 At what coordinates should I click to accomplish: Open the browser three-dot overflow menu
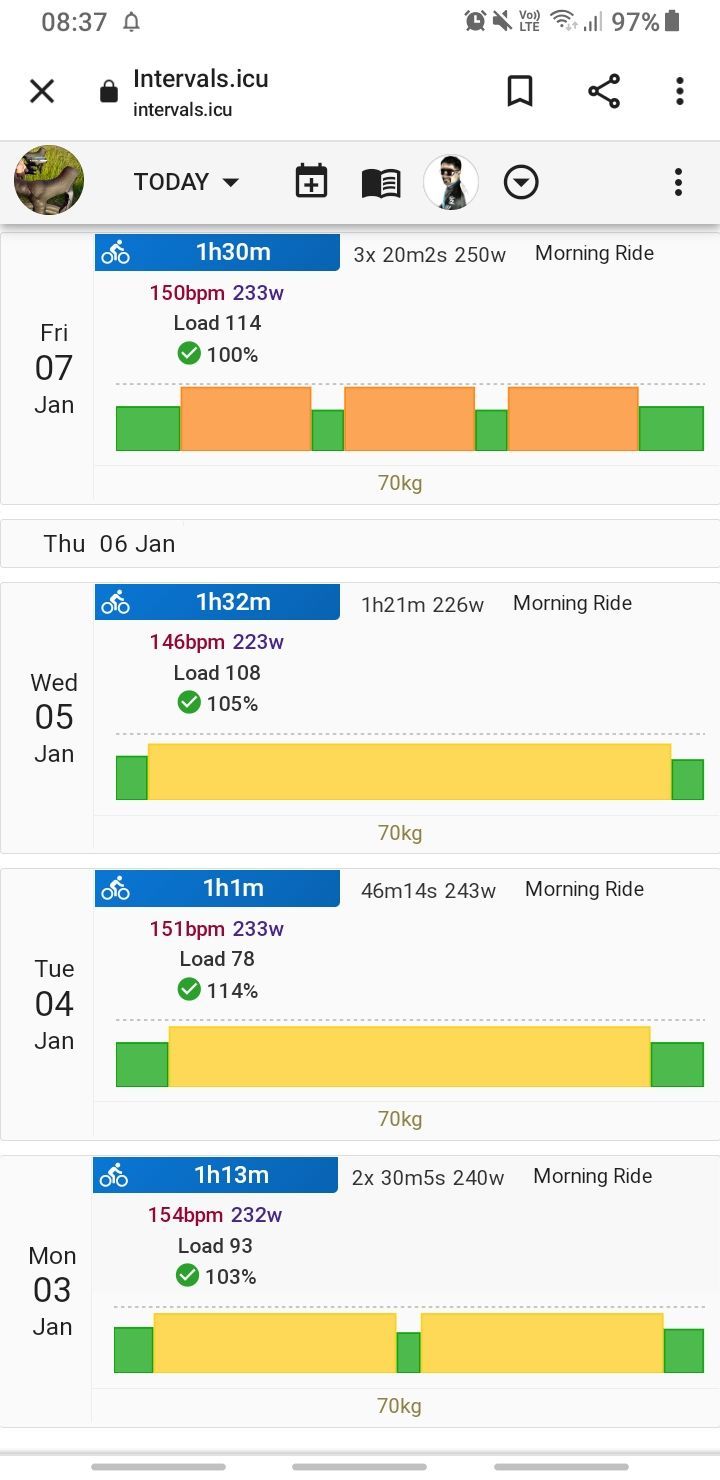coord(679,91)
